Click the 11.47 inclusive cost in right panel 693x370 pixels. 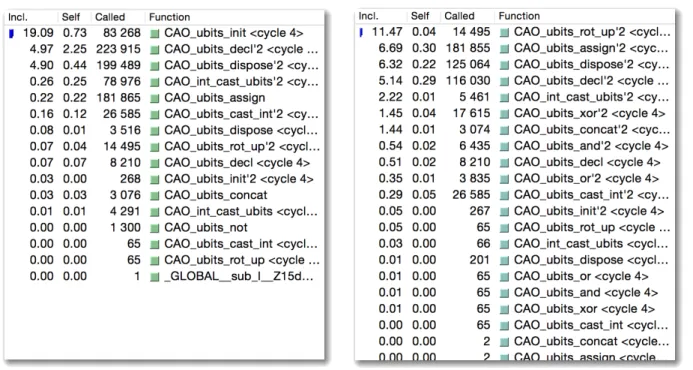[x=387, y=32]
